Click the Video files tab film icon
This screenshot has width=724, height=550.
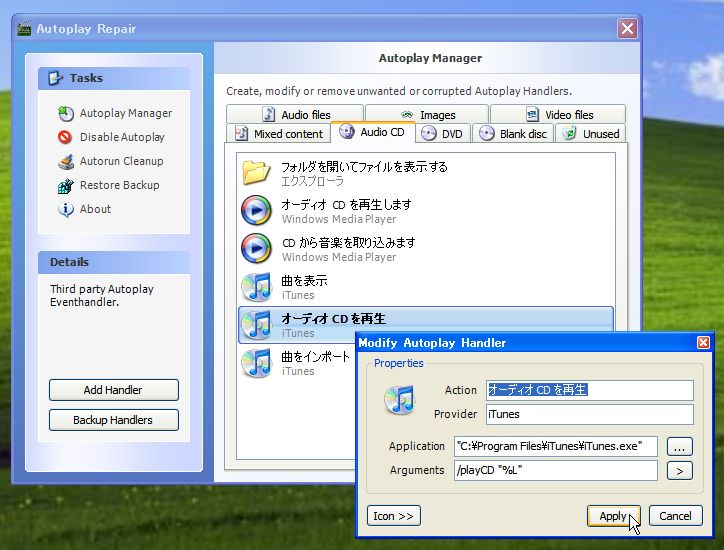[x=532, y=114]
